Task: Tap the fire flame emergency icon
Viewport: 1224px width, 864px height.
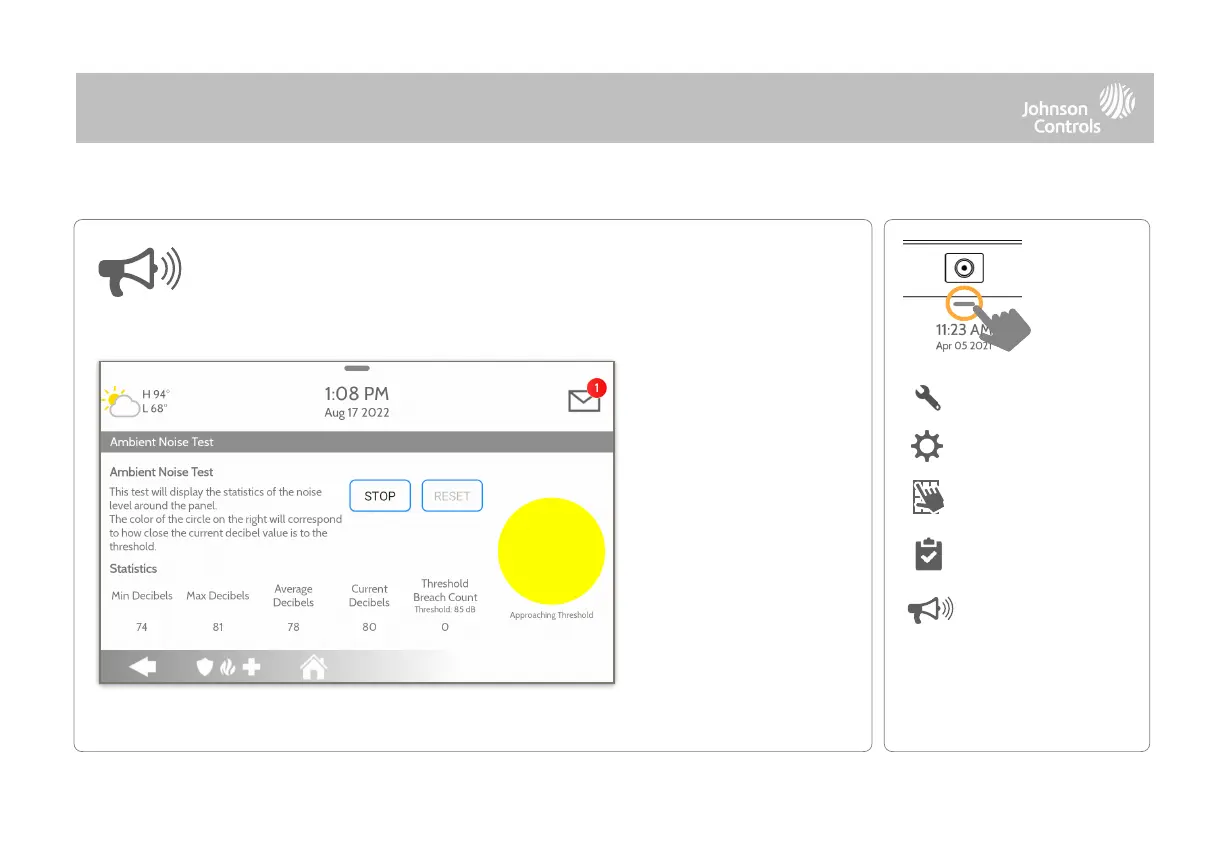Action: coord(227,667)
